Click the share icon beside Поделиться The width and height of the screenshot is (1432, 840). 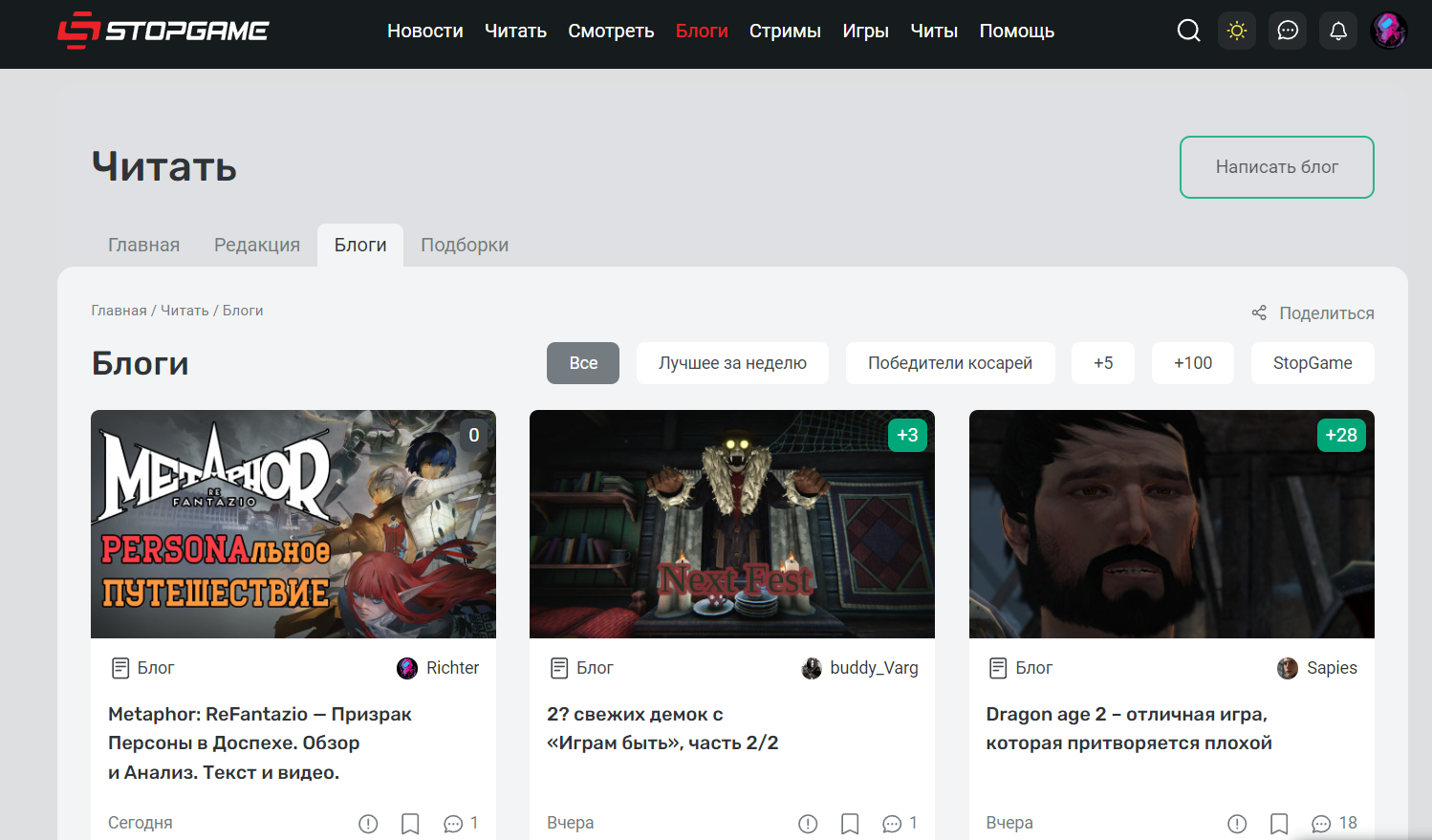pos(1259,312)
